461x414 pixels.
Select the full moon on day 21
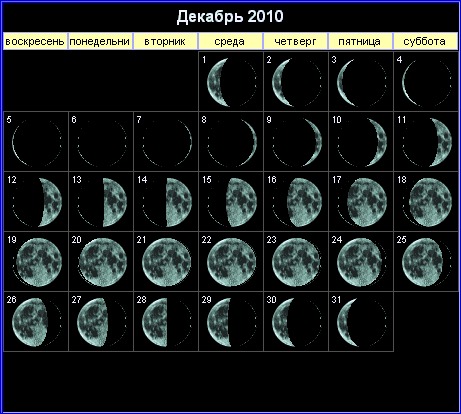(x=167, y=262)
